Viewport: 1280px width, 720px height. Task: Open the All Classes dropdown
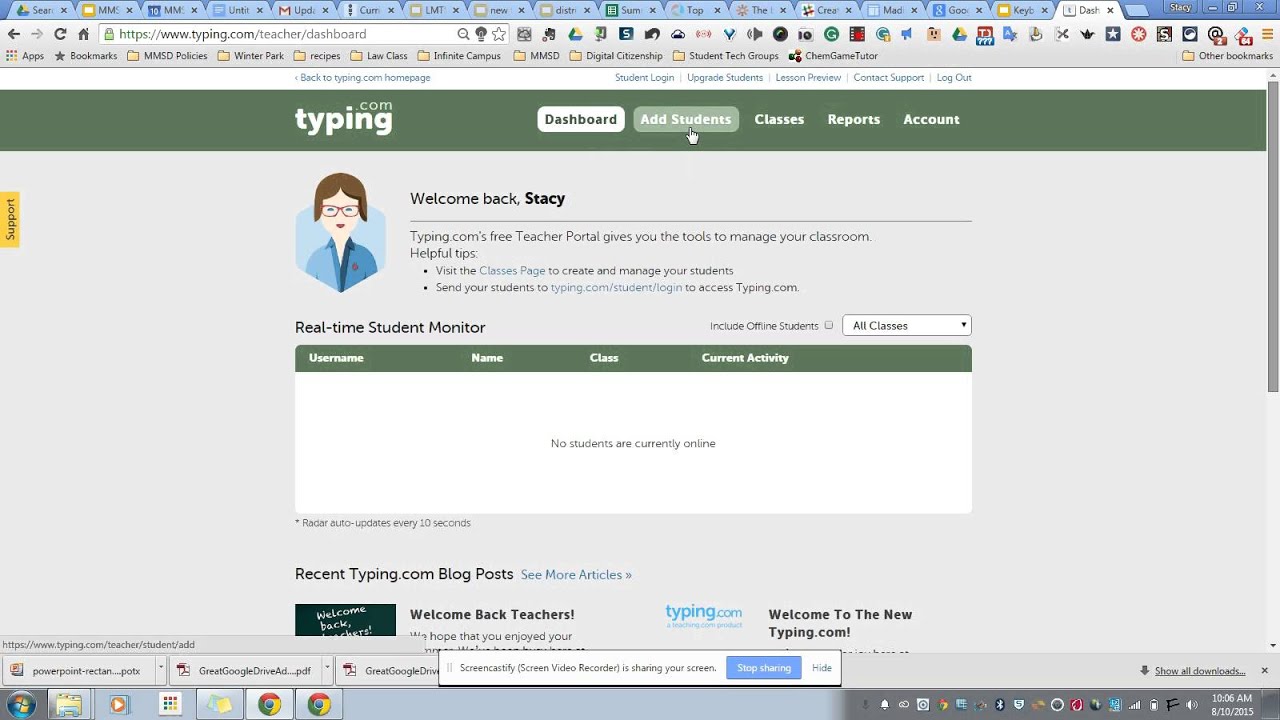907,326
